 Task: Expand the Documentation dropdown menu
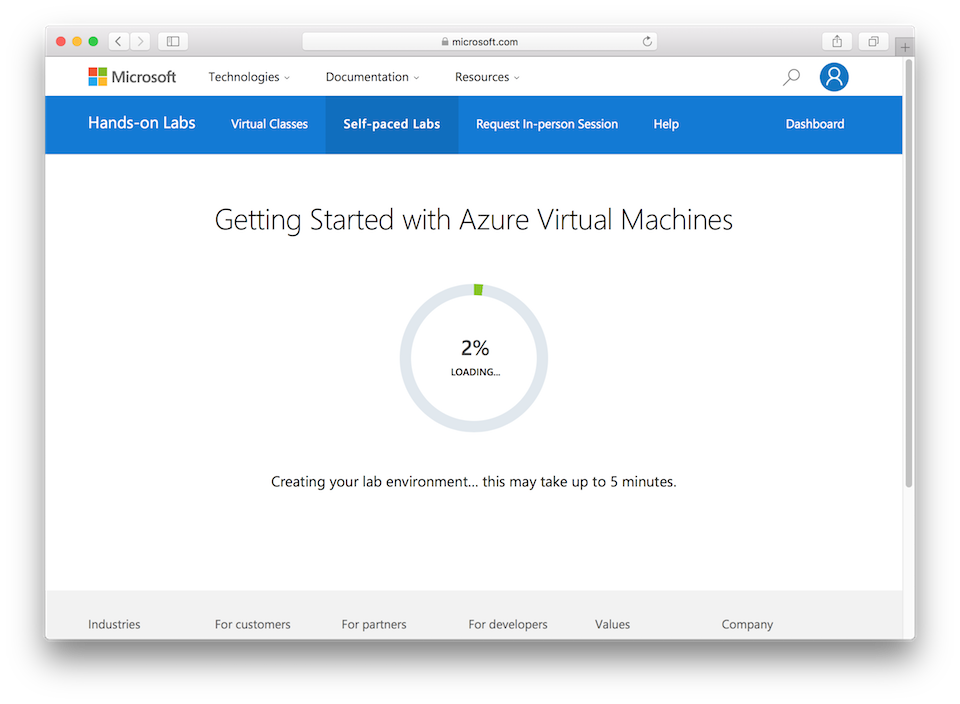(x=372, y=77)
